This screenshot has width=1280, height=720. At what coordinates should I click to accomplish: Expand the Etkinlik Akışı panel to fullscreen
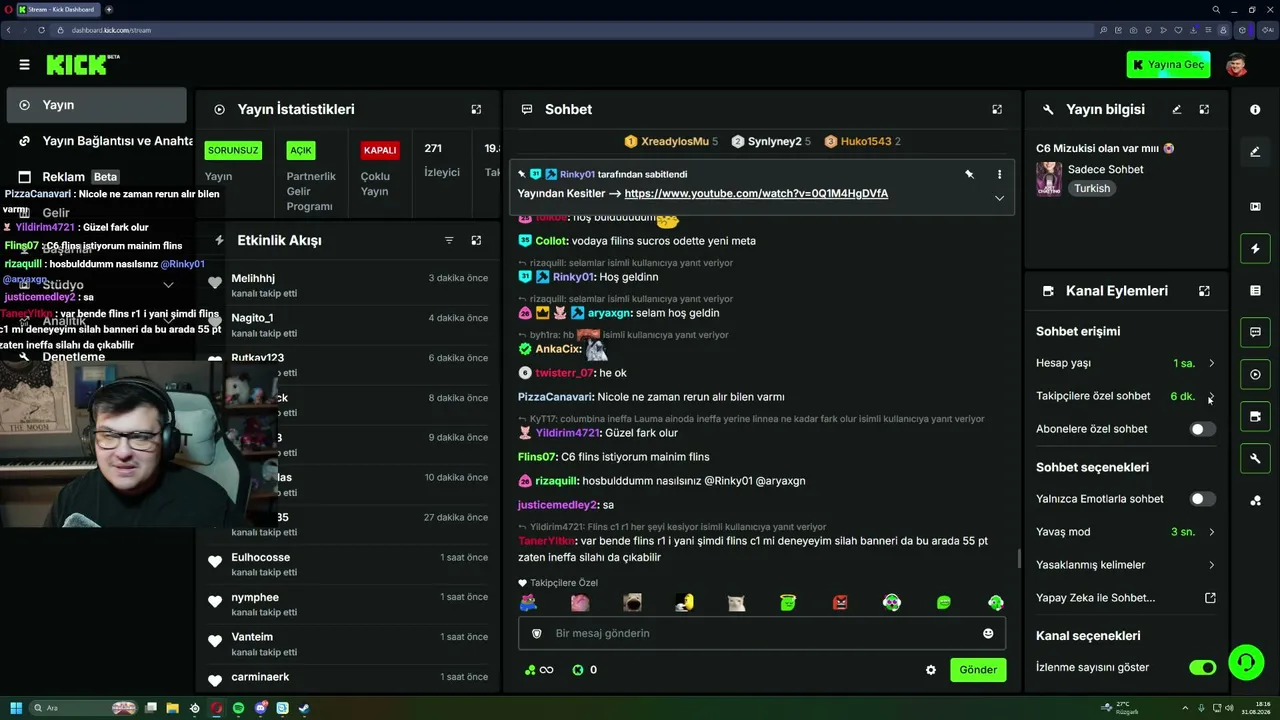[x=476, y=240]
